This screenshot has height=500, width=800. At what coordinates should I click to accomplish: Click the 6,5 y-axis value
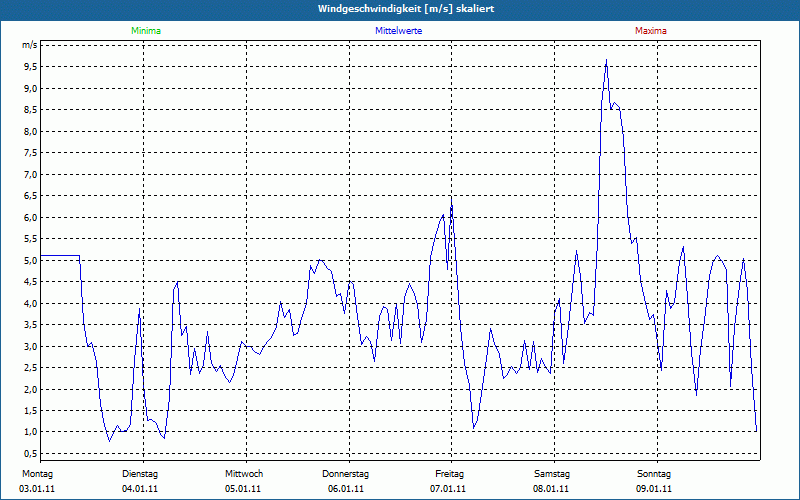(x=30, y=196)
